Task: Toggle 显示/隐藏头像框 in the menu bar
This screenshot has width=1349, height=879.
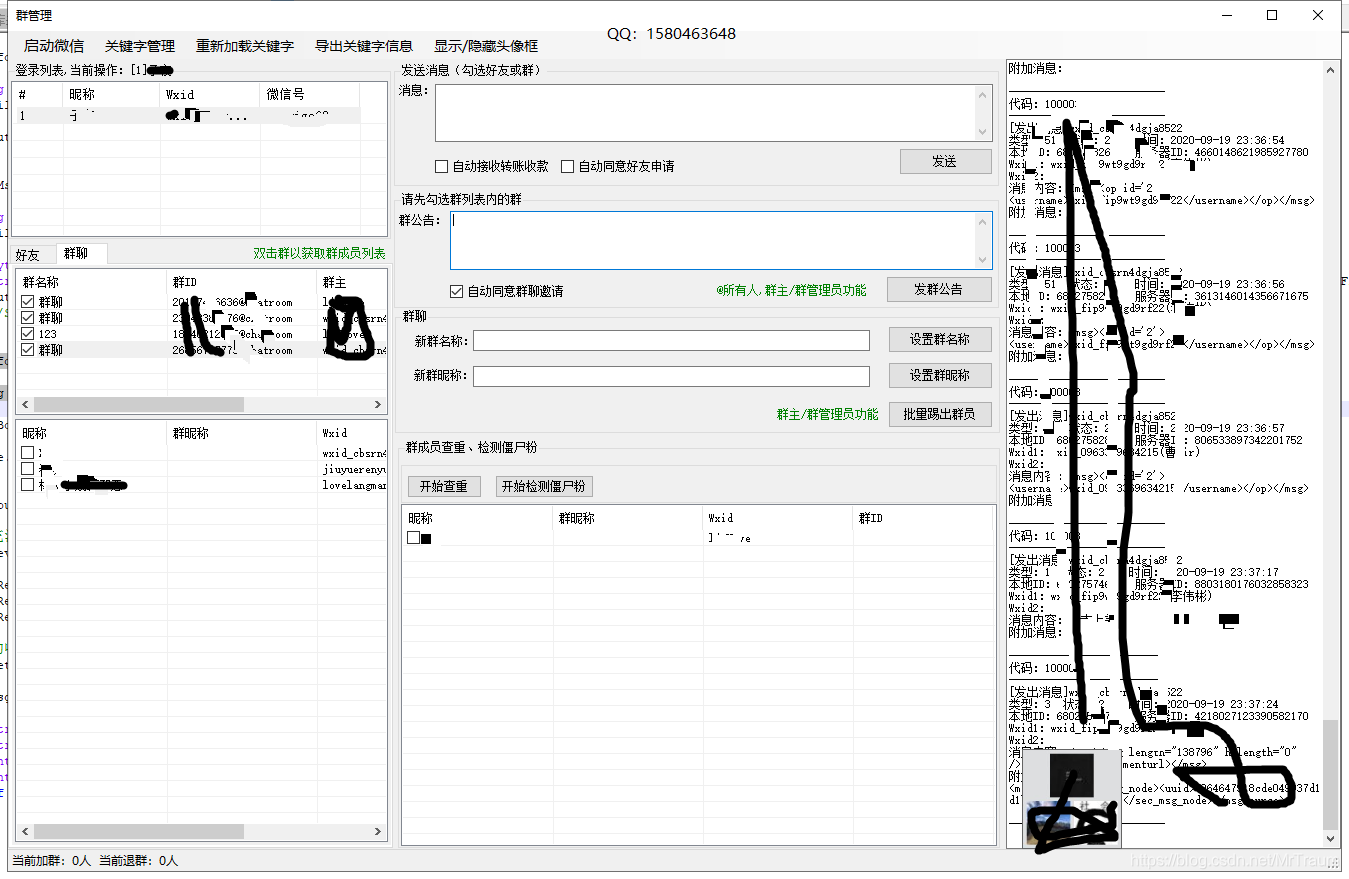Action: pyautogui.click(x=486, y=46)
